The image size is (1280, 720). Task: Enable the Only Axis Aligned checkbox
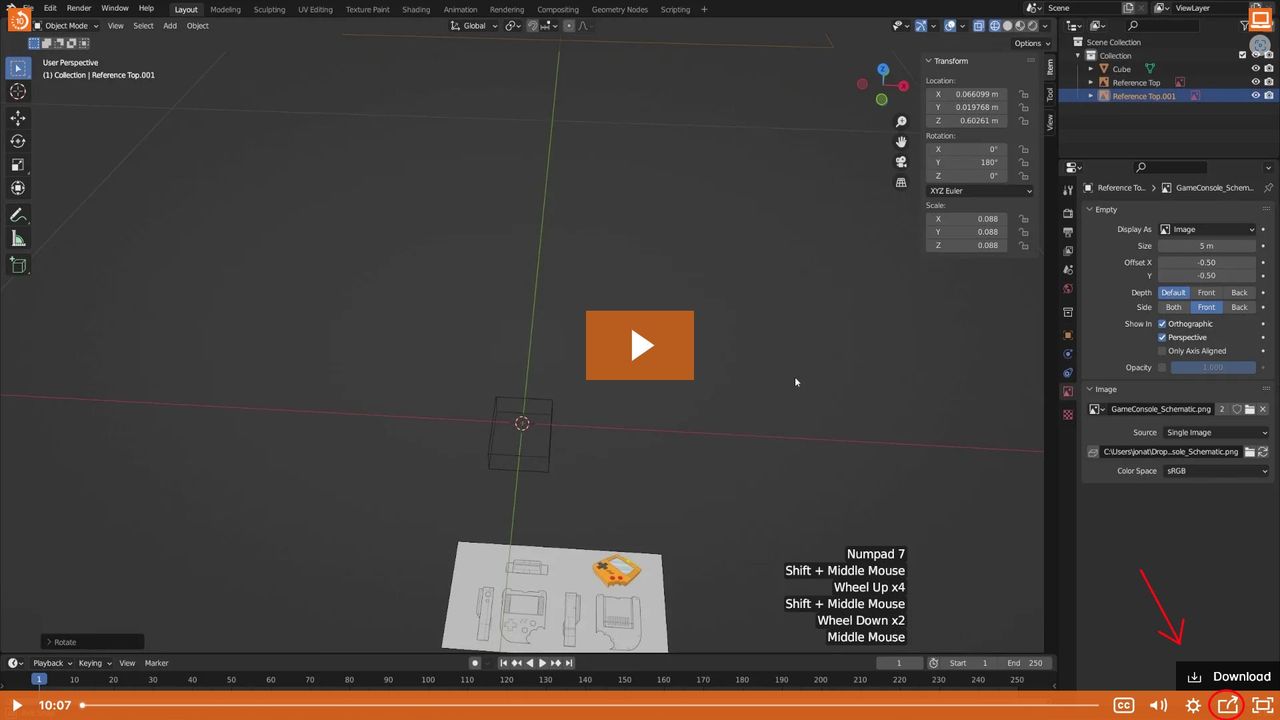(1162, 351)
